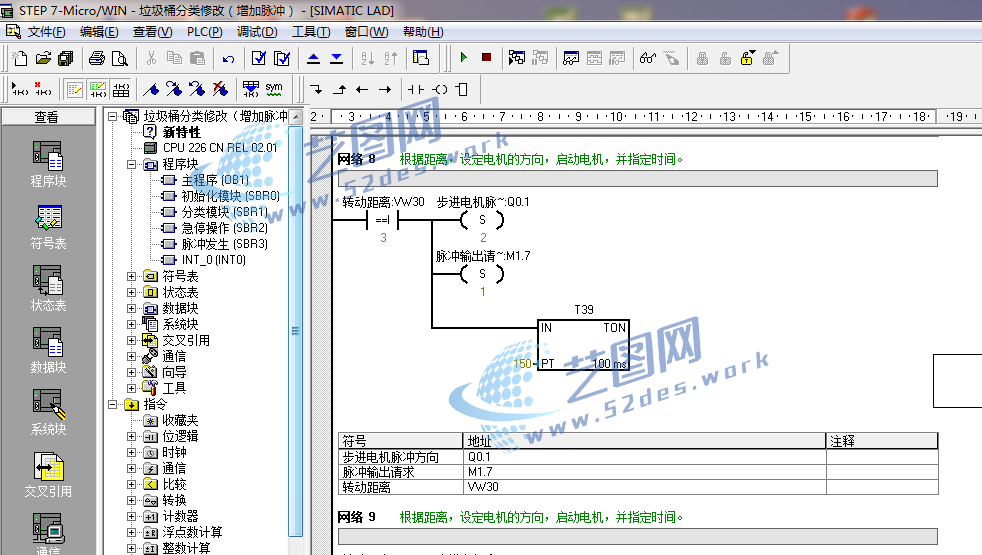Expand the 数据块 tree node

pos(132,308)
